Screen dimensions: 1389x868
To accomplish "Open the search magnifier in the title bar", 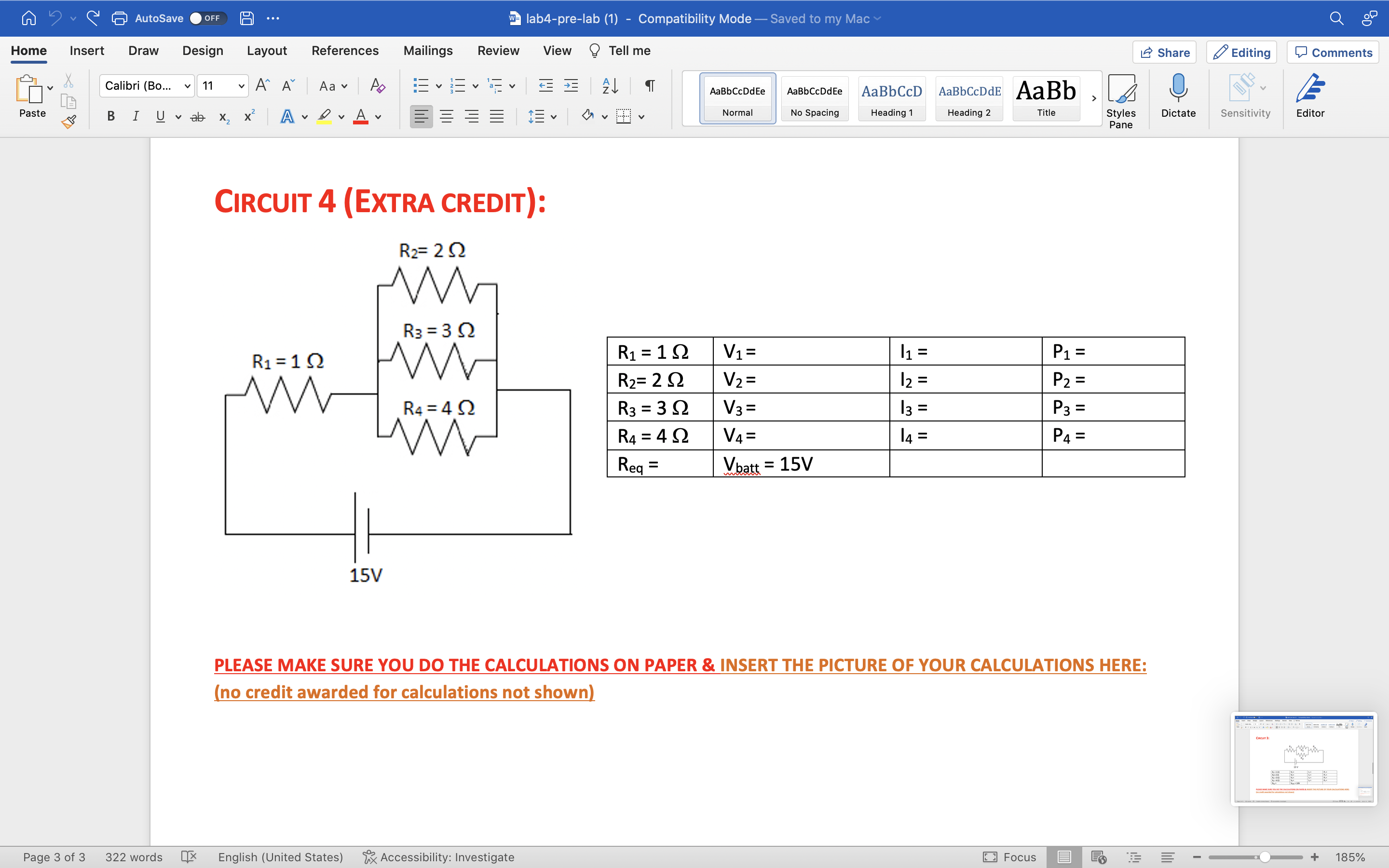I will tap(1336, 18).
